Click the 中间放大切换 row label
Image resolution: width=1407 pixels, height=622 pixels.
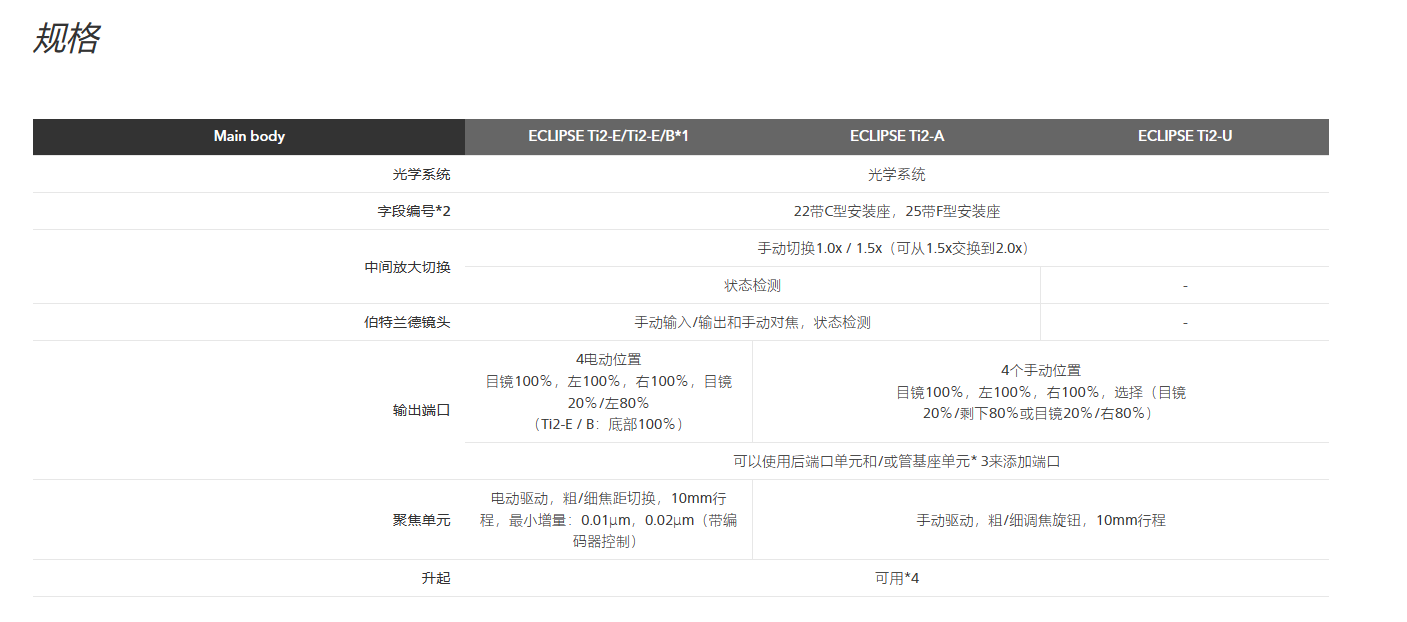click(x=407, y=267)
